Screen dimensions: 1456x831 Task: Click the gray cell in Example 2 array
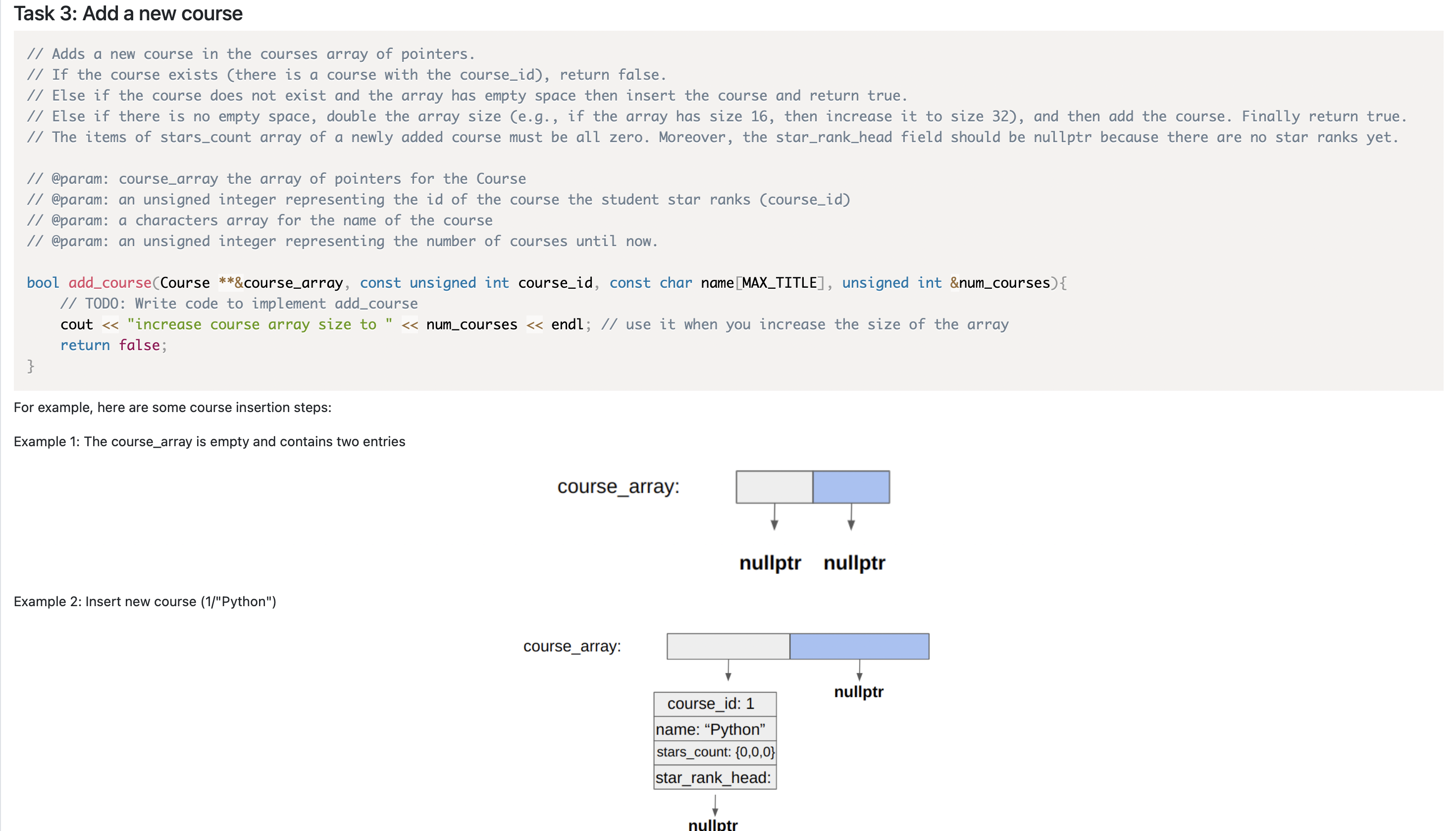click(x=728, y=646)
